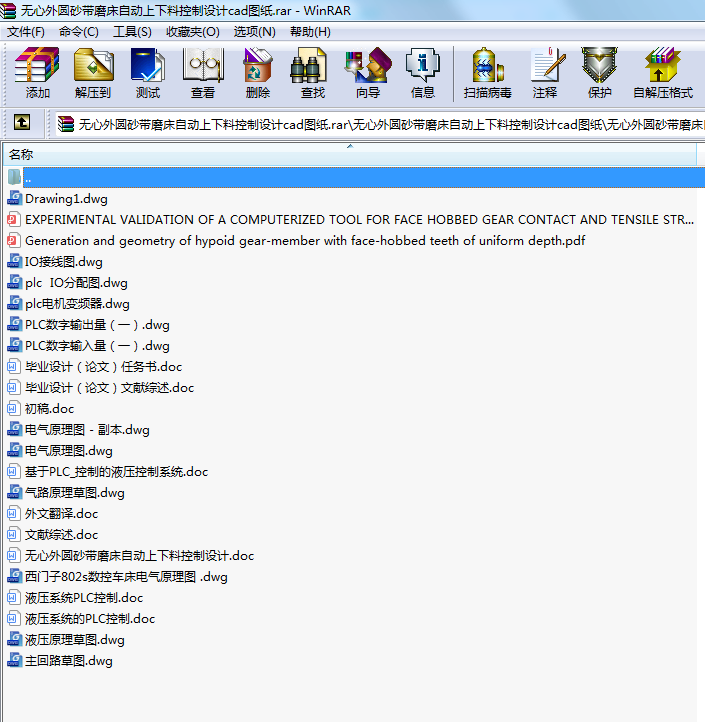The image size is (705, 722).
Task: Select the parent folder '..' entry
Action: tap(28, 177)
